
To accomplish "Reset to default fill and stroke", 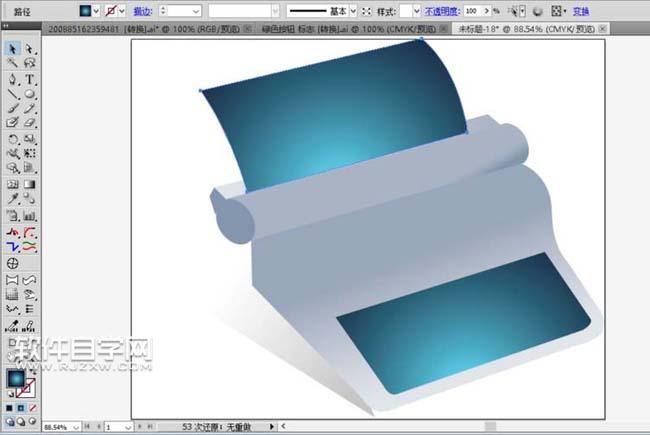I will (x=10, y=394).
